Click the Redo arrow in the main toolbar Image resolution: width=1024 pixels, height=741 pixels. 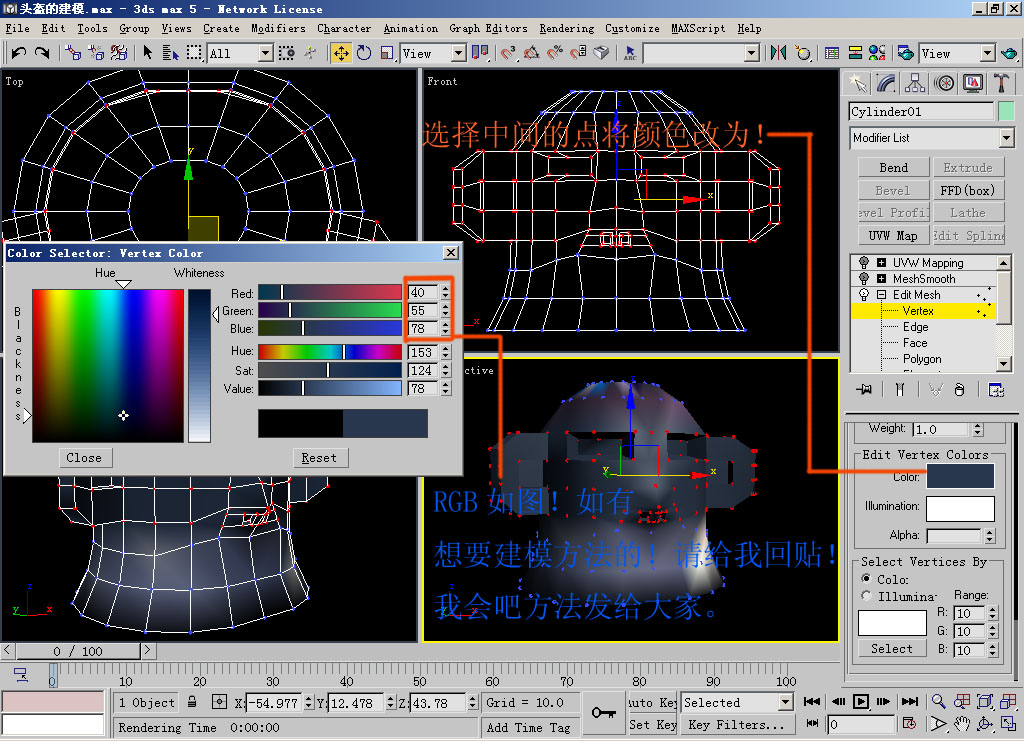[42, 53]
